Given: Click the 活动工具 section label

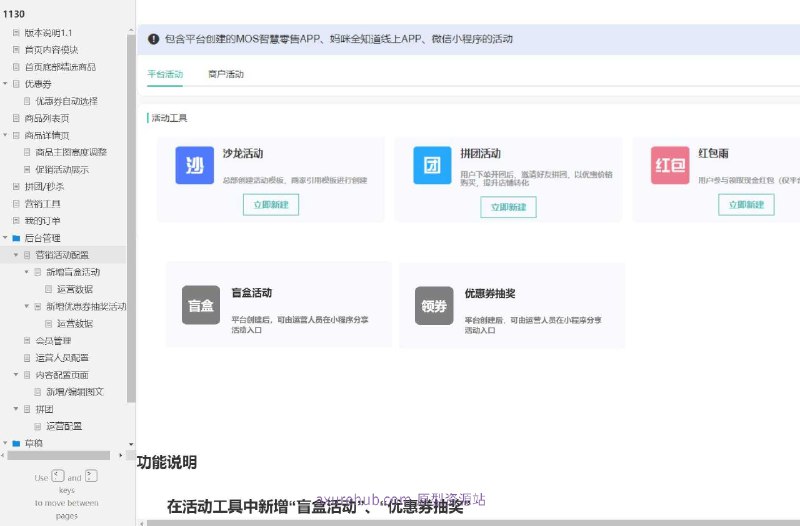Looking at the screenshot, I should 169,118.
